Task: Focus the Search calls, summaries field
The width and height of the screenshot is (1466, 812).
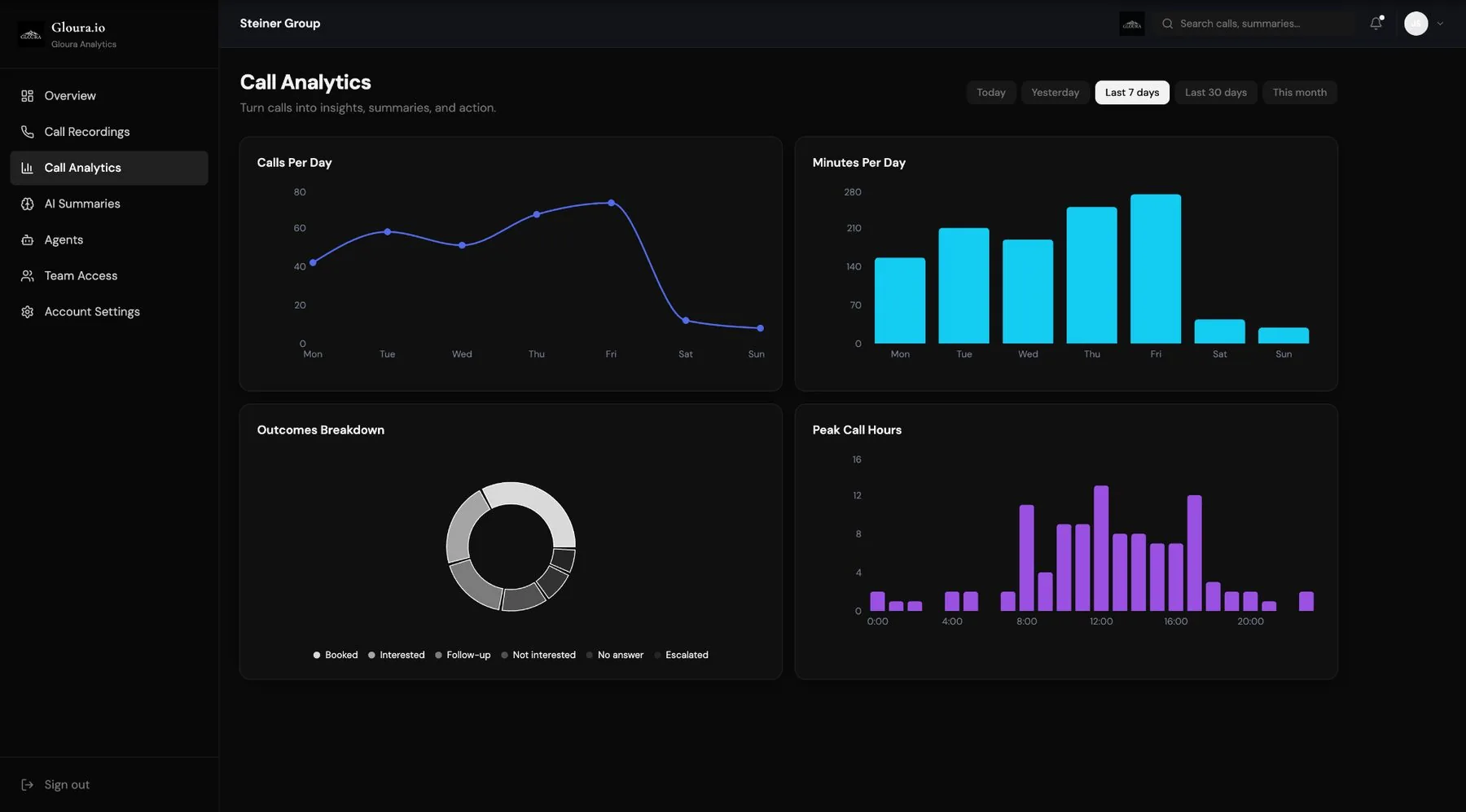Action: coord(1254,24)
